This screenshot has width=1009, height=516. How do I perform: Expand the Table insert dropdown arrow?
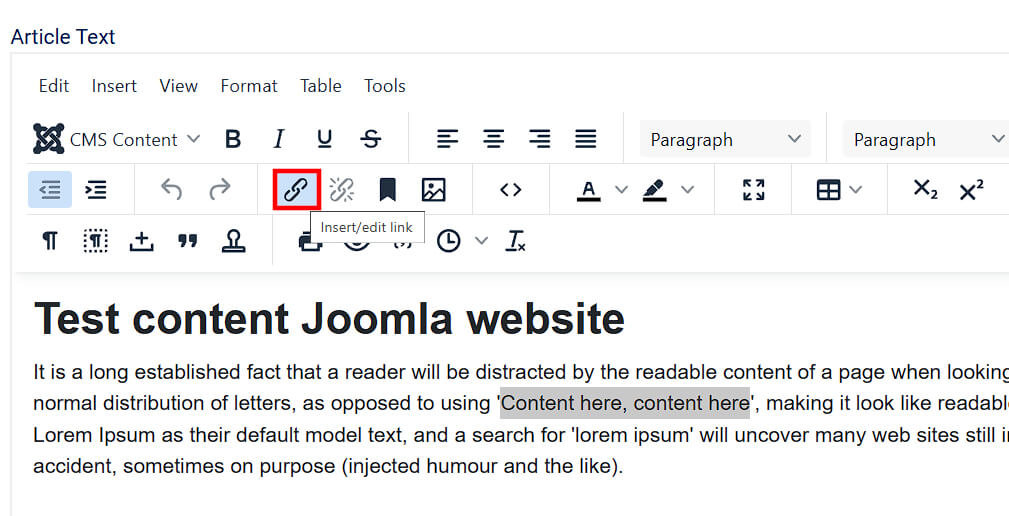pyautogui.click(x=856, y=190)
